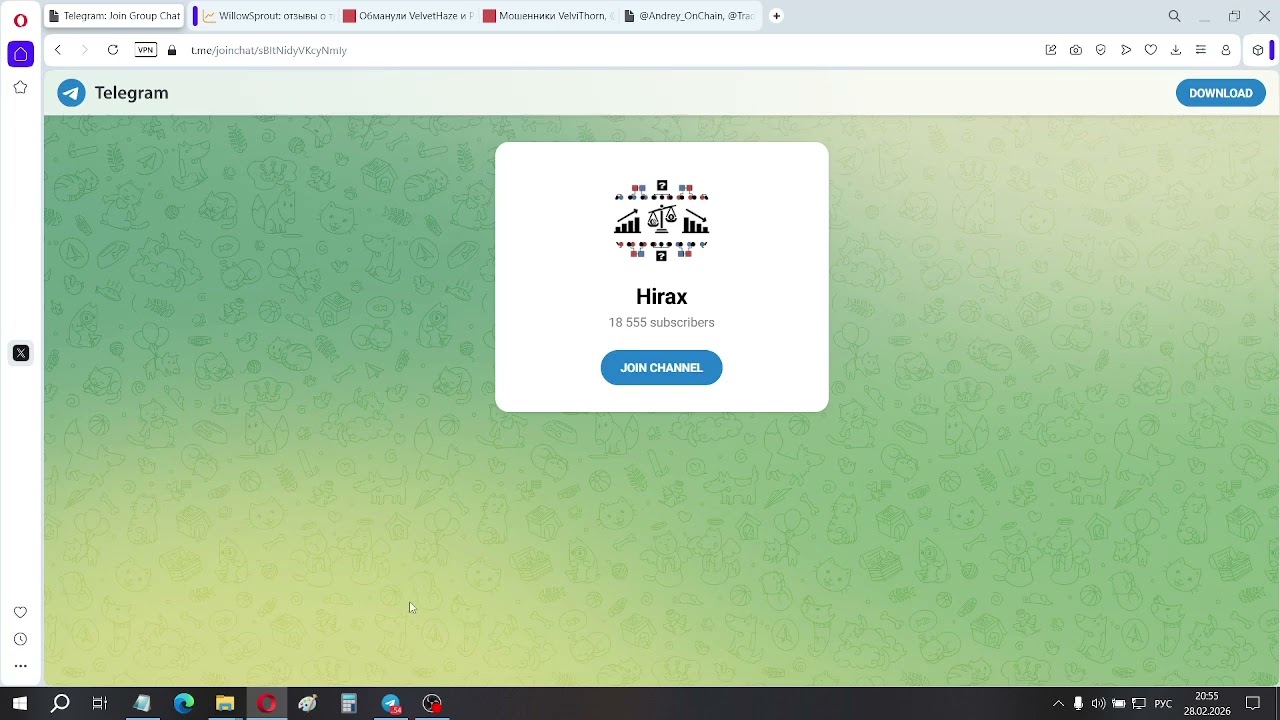Open Opera from the taskbar
1280x720 pixels.
tap(266, 704)
